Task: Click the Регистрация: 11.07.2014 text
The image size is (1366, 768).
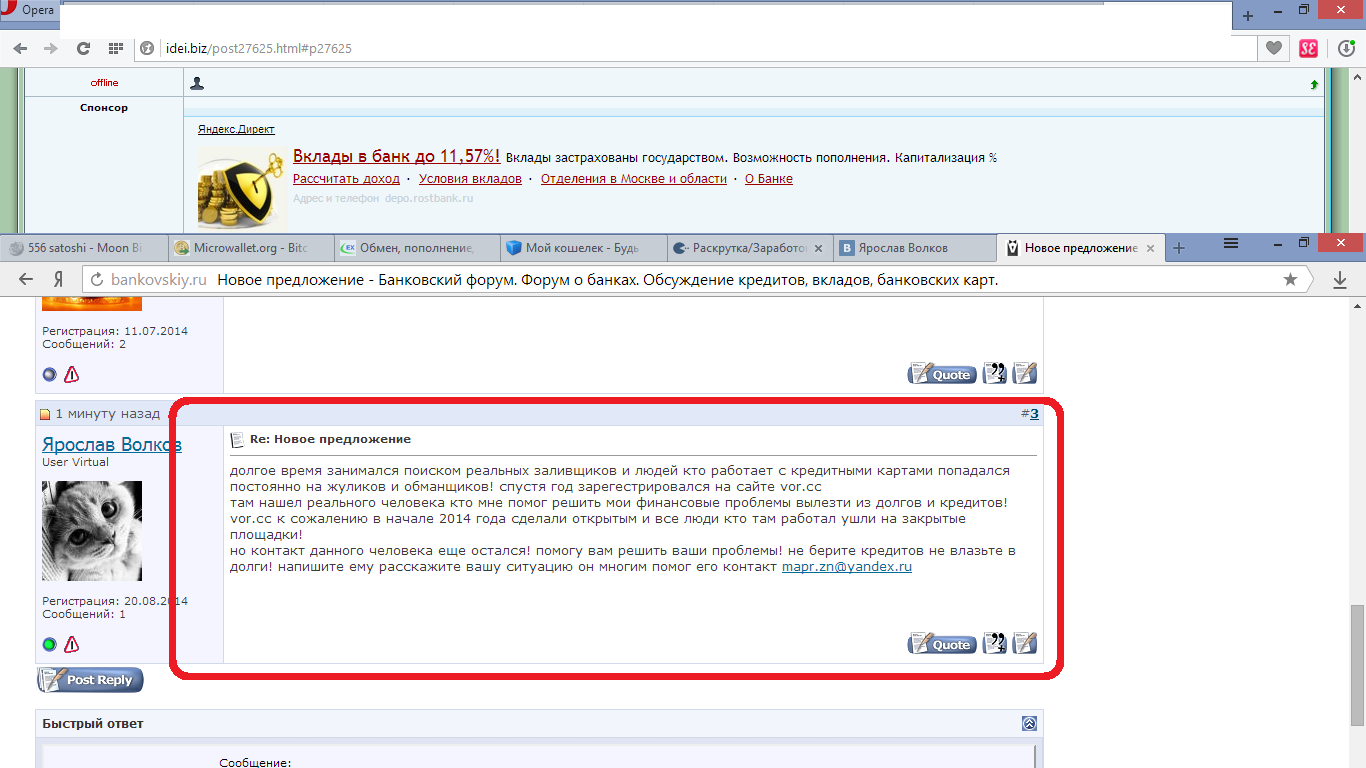Action: [115, 331]
